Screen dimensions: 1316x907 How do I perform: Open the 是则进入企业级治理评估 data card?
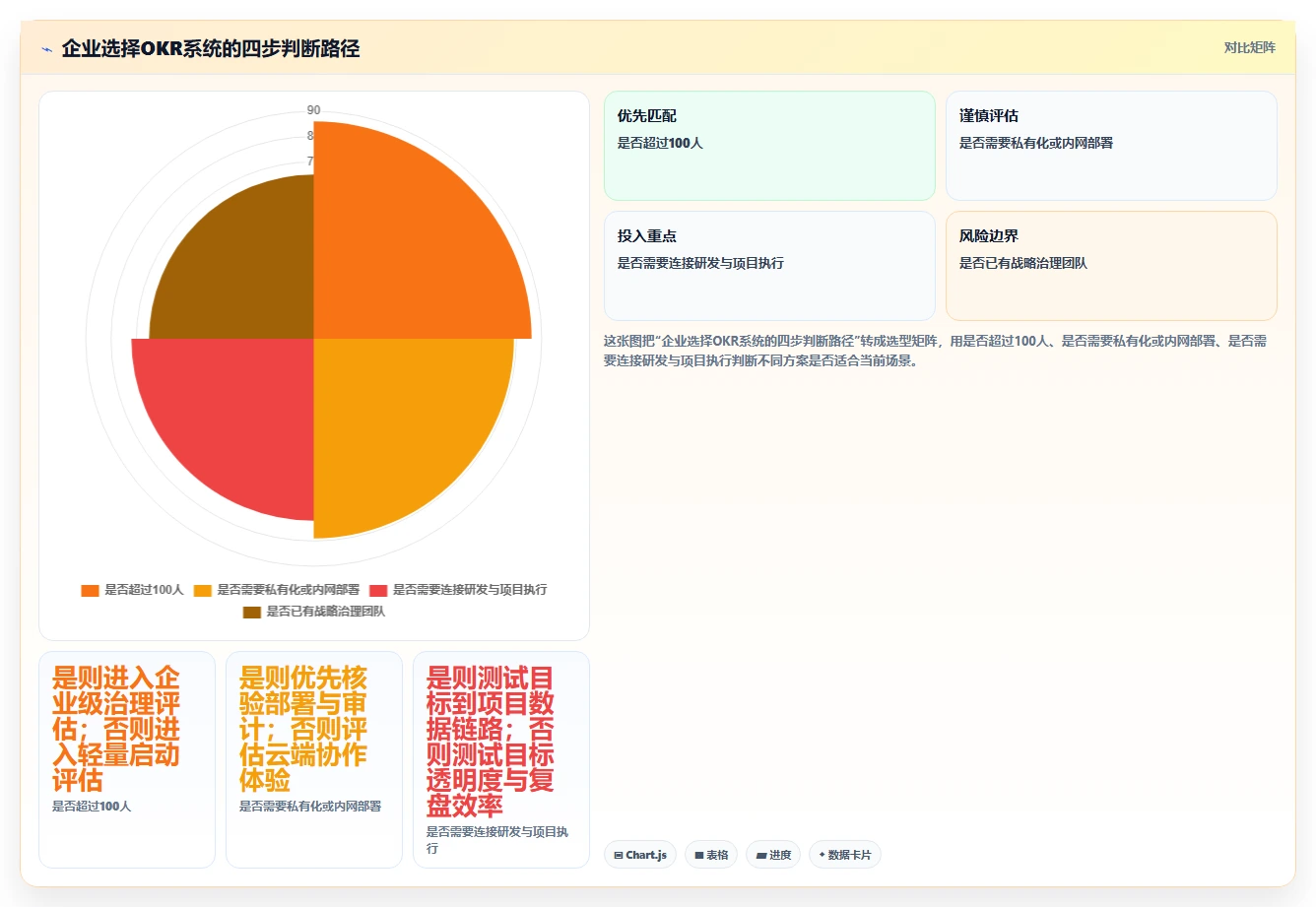tap(127, 760)
